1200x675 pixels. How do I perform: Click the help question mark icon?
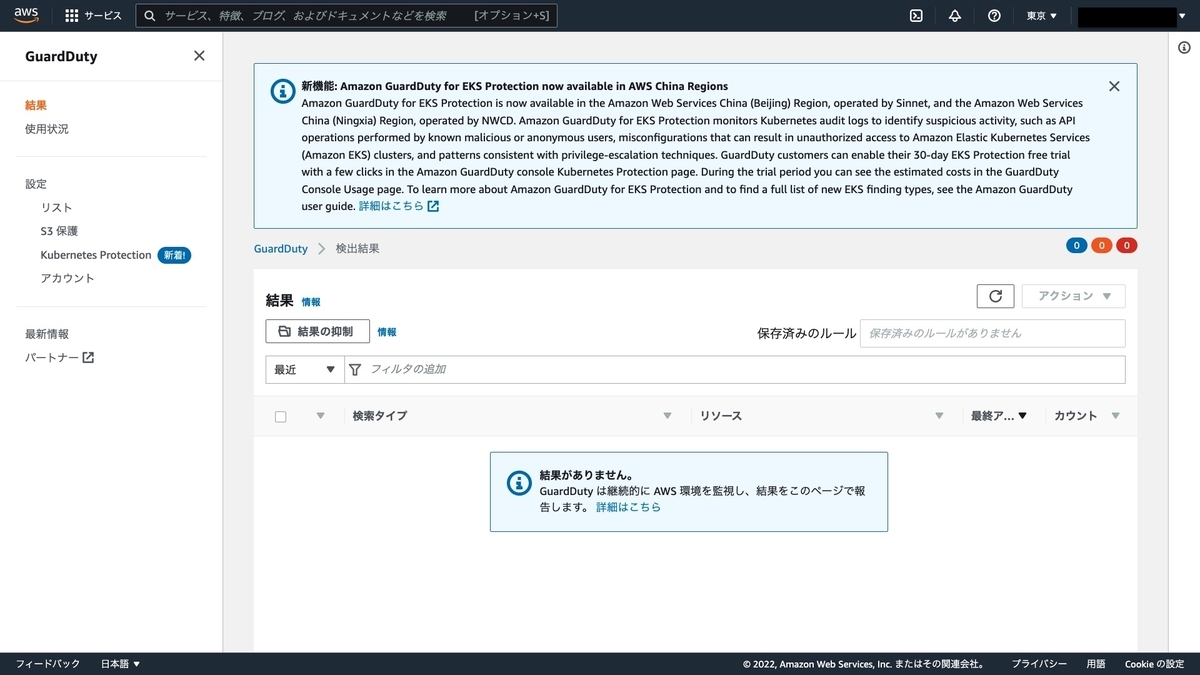coord(993,15)
